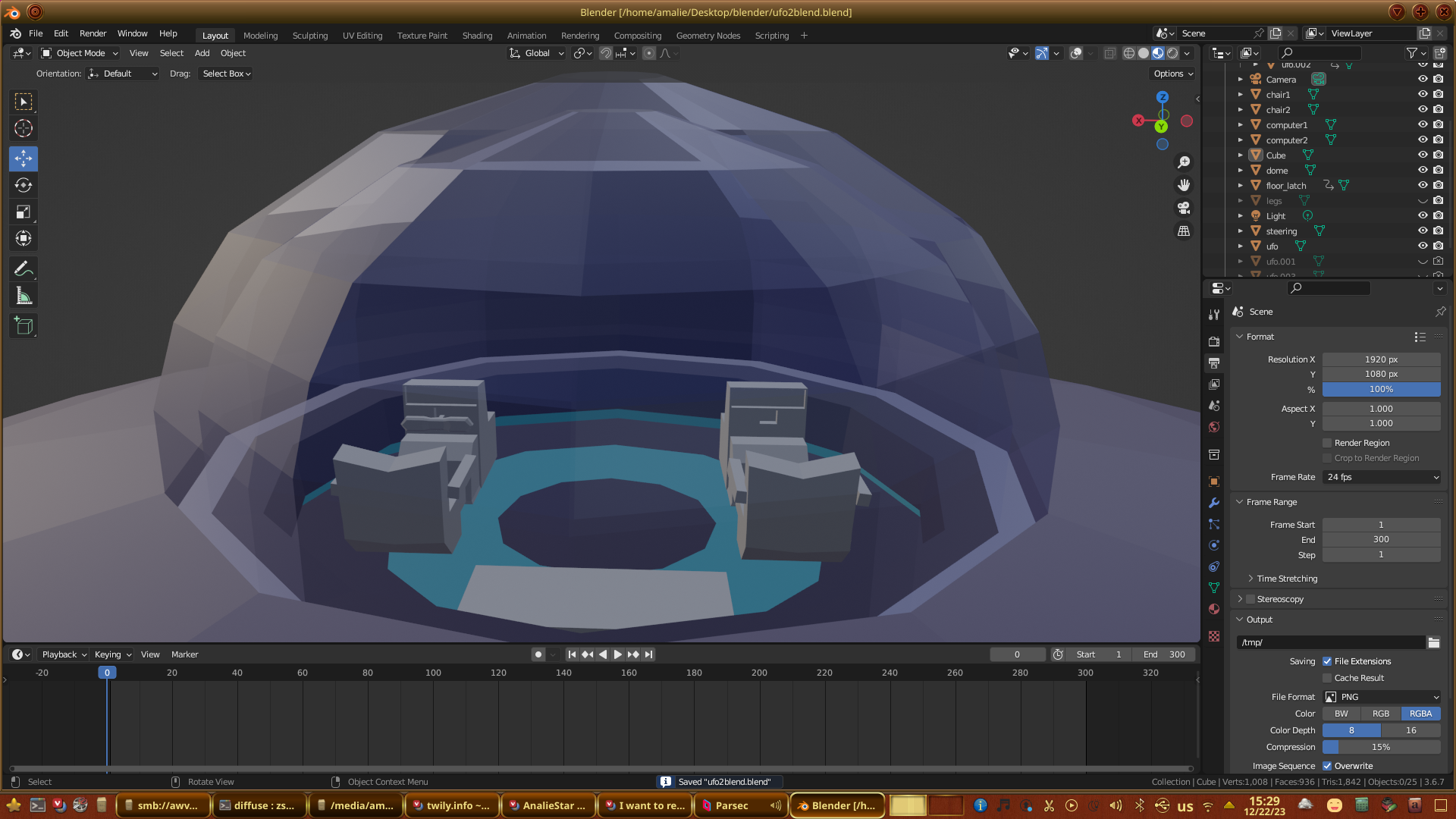This screenshot has width=1456, height=819.
Task: Switch to the Shading workspace tab
Action: point(477,36)
